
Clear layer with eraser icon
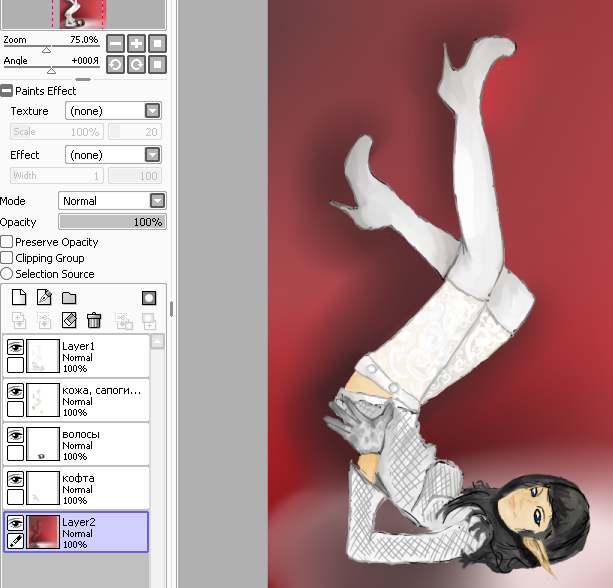[69, 320]
